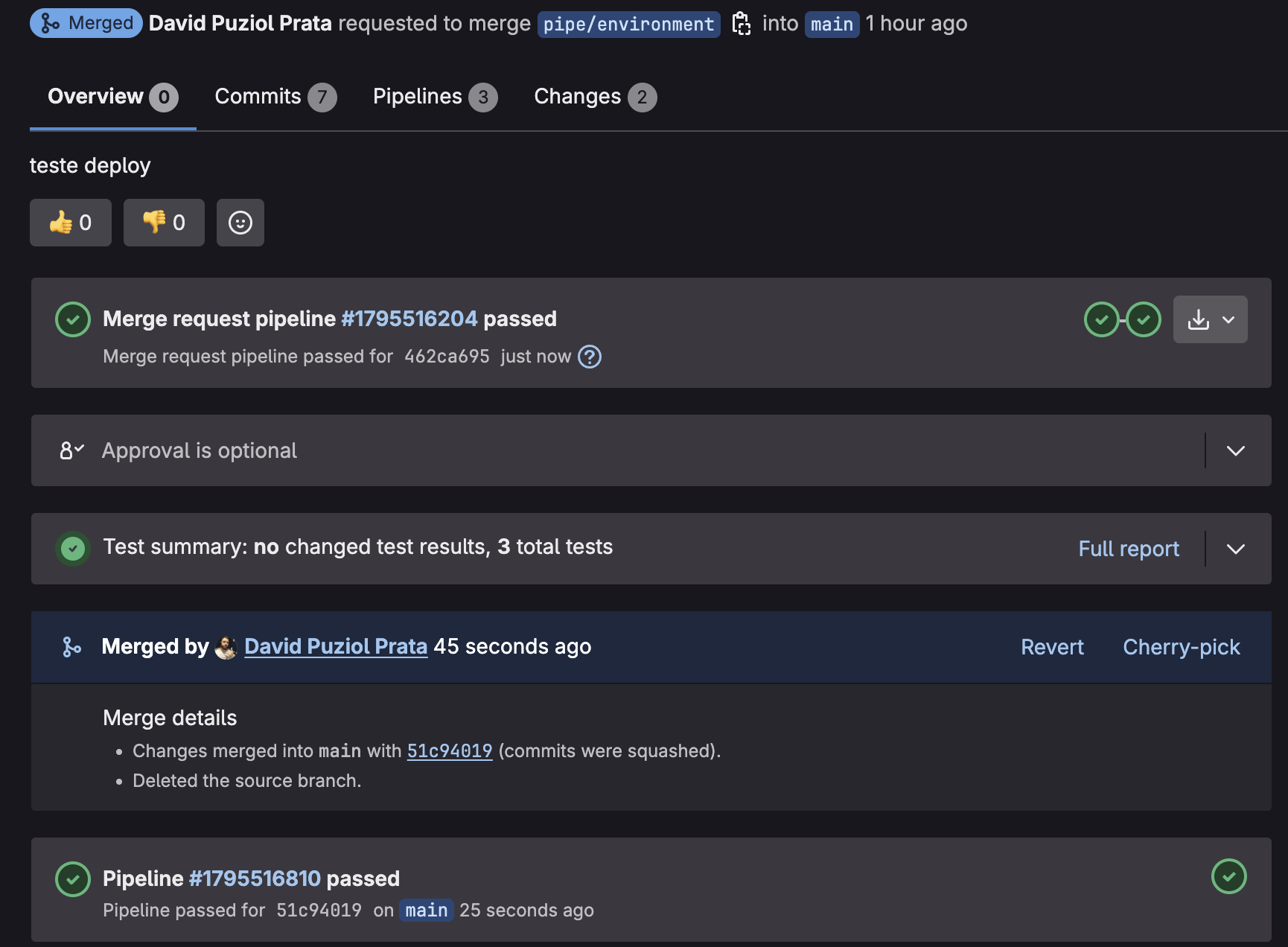Click the main branch pipeline stage status icon
Image resolution: width=1288 pixels, height=947 pixels.
(1229, 876)
